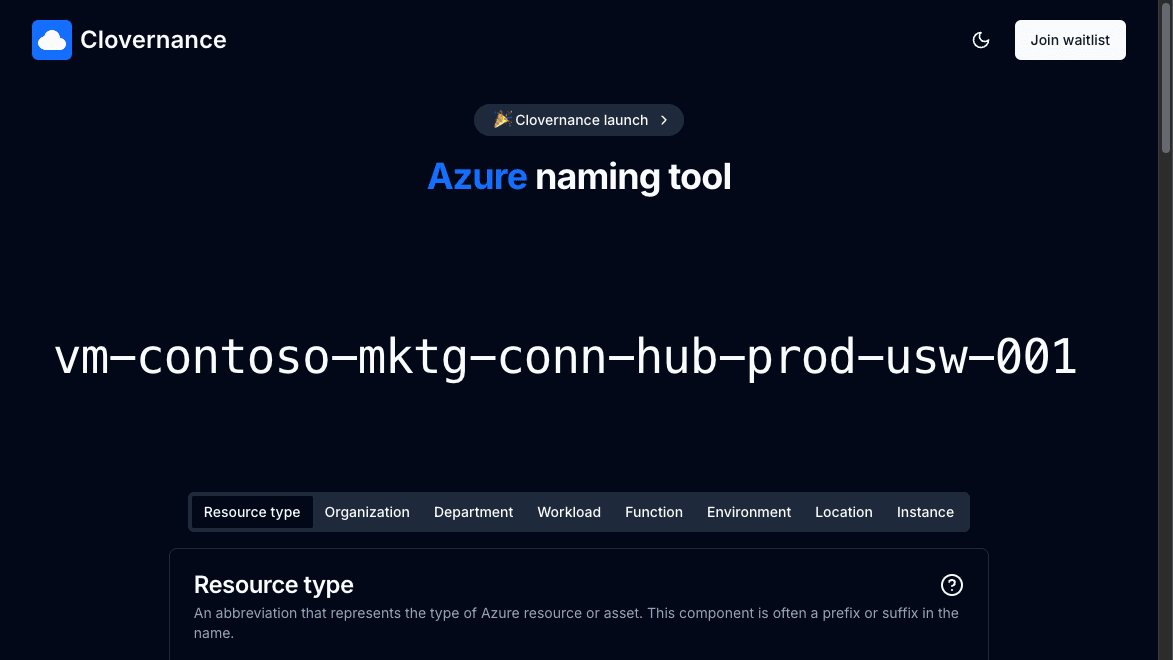This screenshot has height=660, width=1173.
Task: Click the Clovernance brand name text
Action: click(x=153, y=40)
